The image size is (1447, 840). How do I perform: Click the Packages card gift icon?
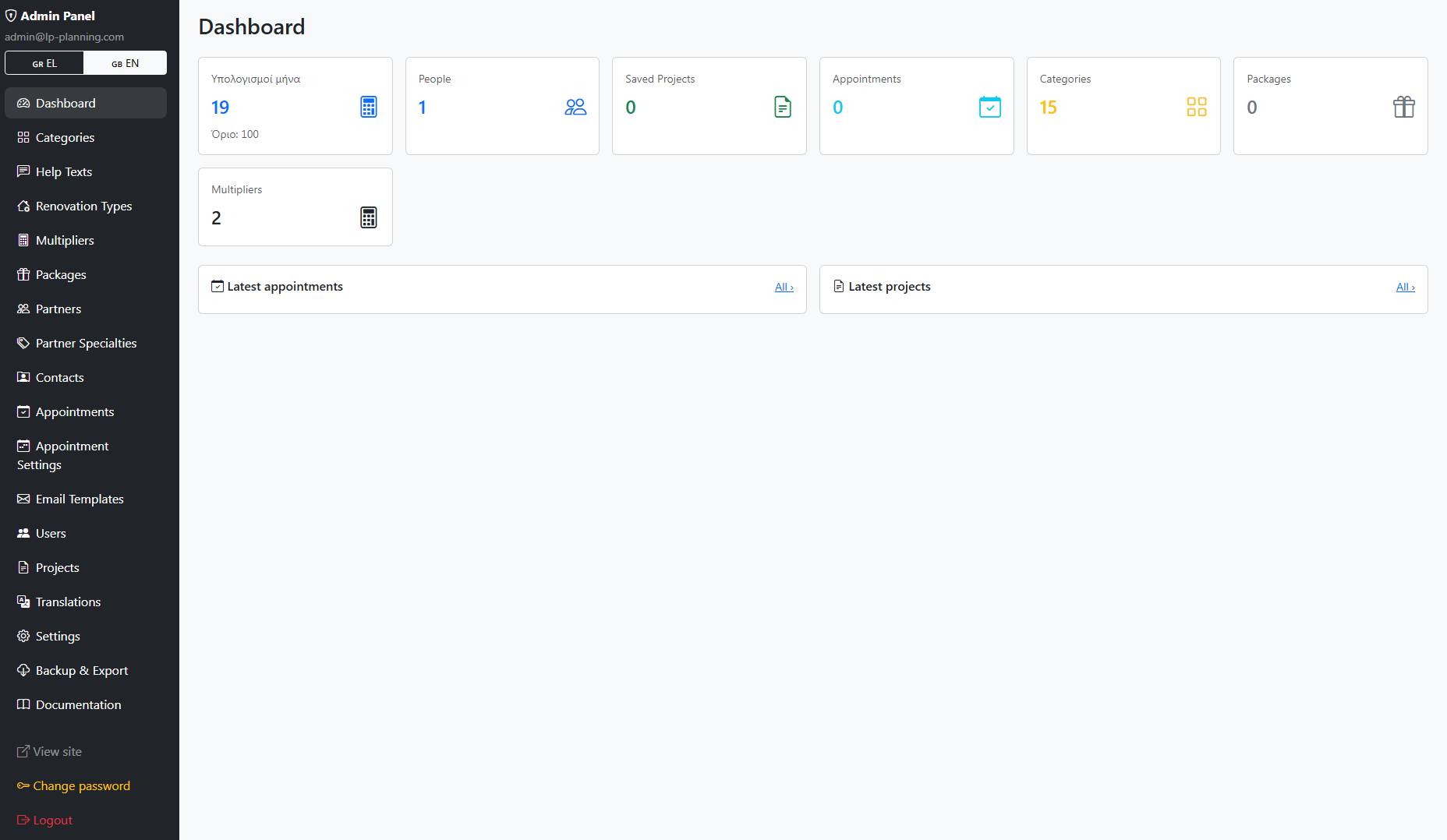click(1404, 107)
